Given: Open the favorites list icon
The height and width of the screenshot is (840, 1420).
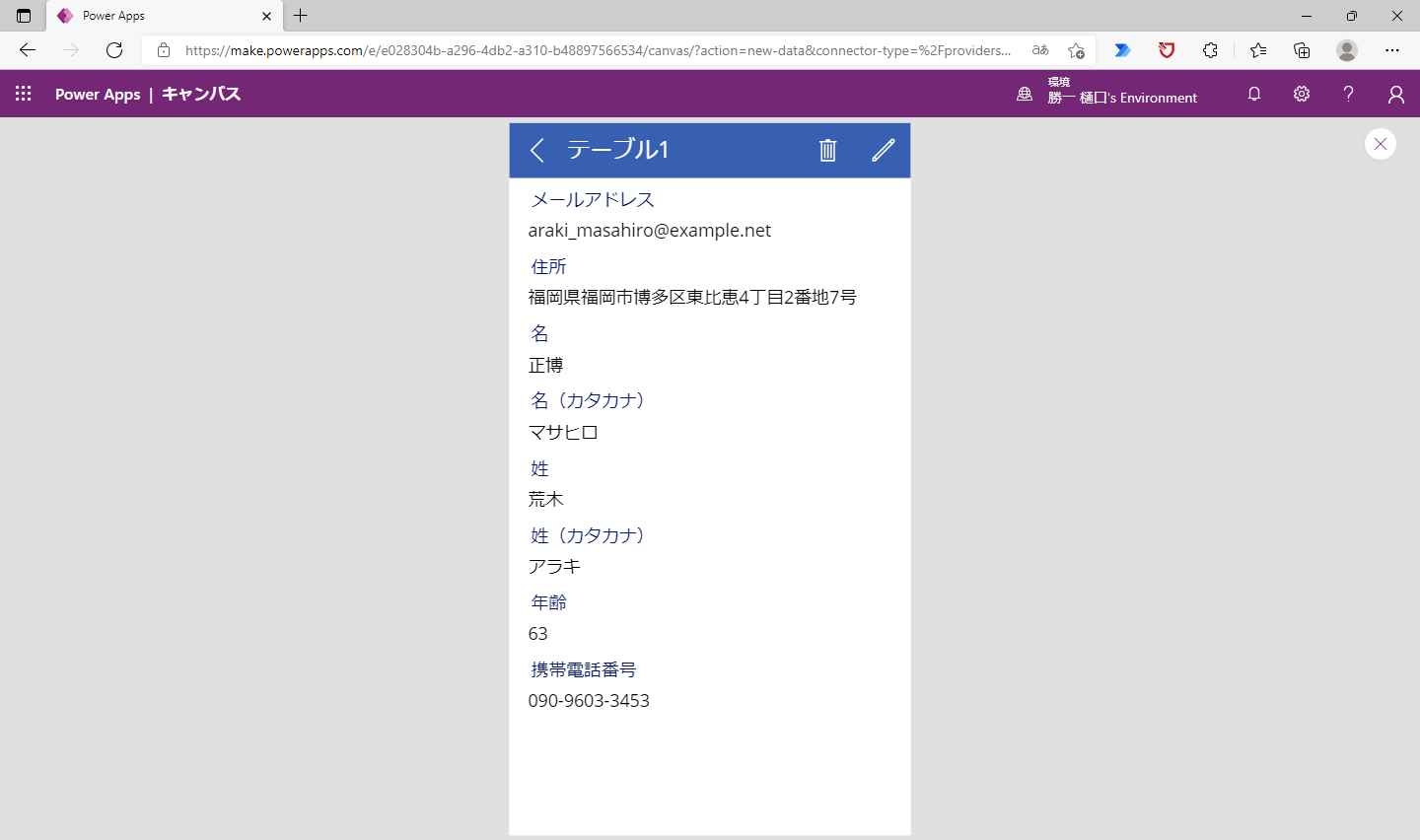Looking at the screenshot, I should (x=1258, y=50).
